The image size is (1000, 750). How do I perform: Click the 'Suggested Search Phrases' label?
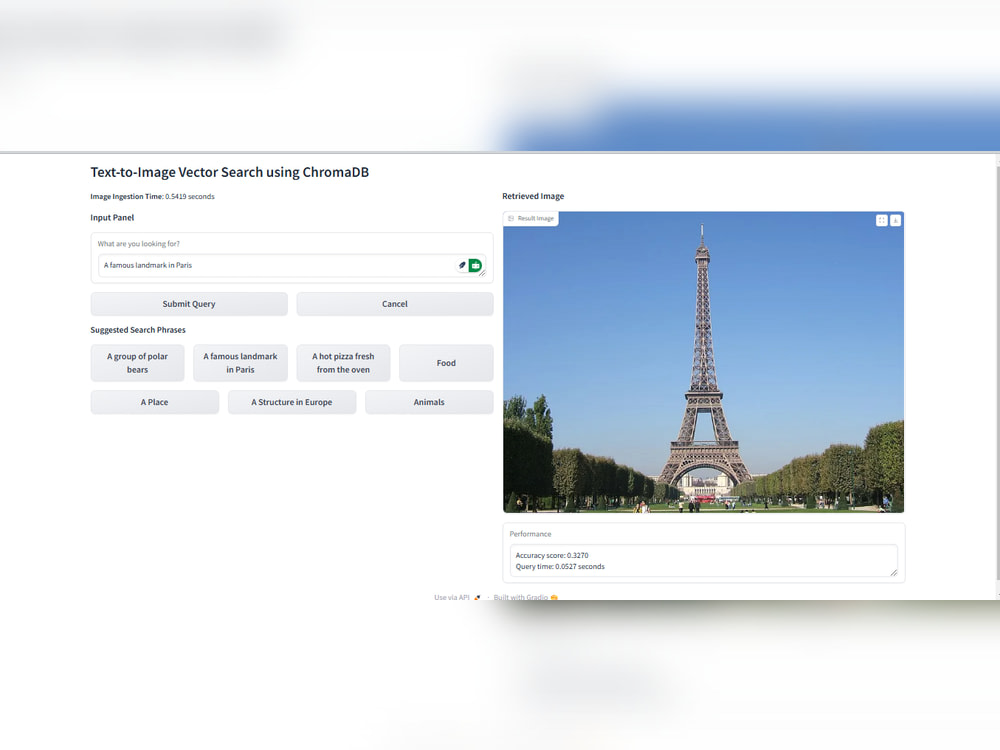[x=138, y=330]
